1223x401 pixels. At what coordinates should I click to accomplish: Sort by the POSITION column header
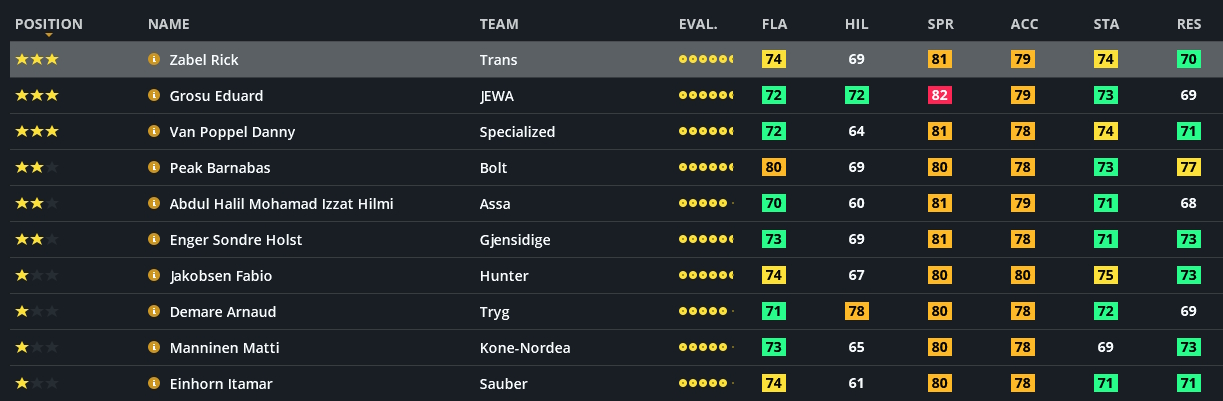point(49,24)
